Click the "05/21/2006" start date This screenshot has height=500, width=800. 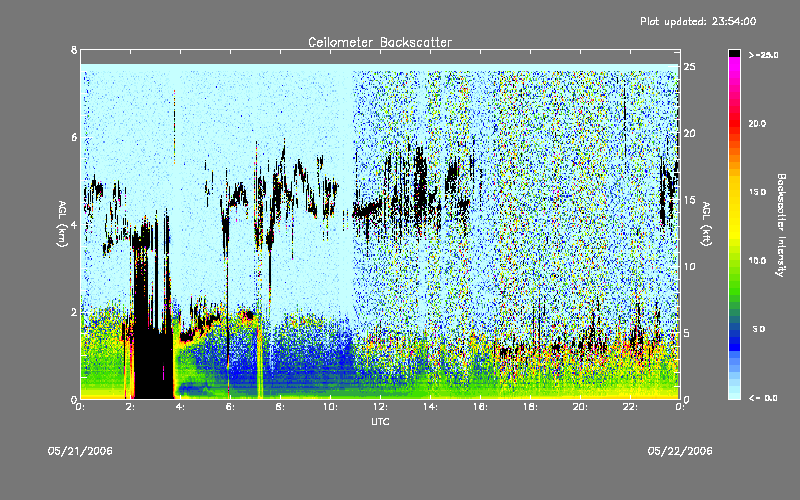coord(80,451)
